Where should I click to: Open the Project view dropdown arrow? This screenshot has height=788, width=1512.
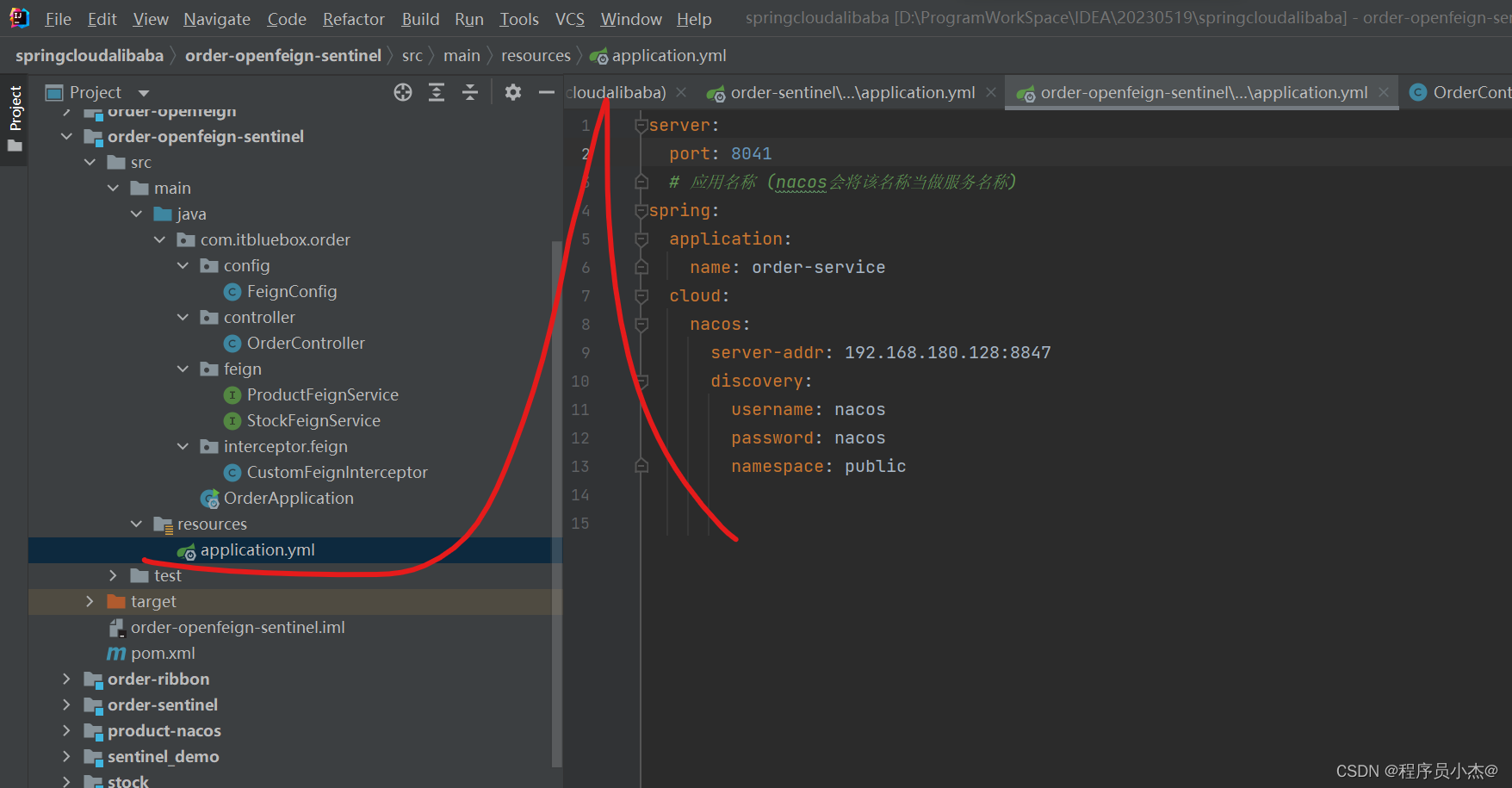click(144, 93)
